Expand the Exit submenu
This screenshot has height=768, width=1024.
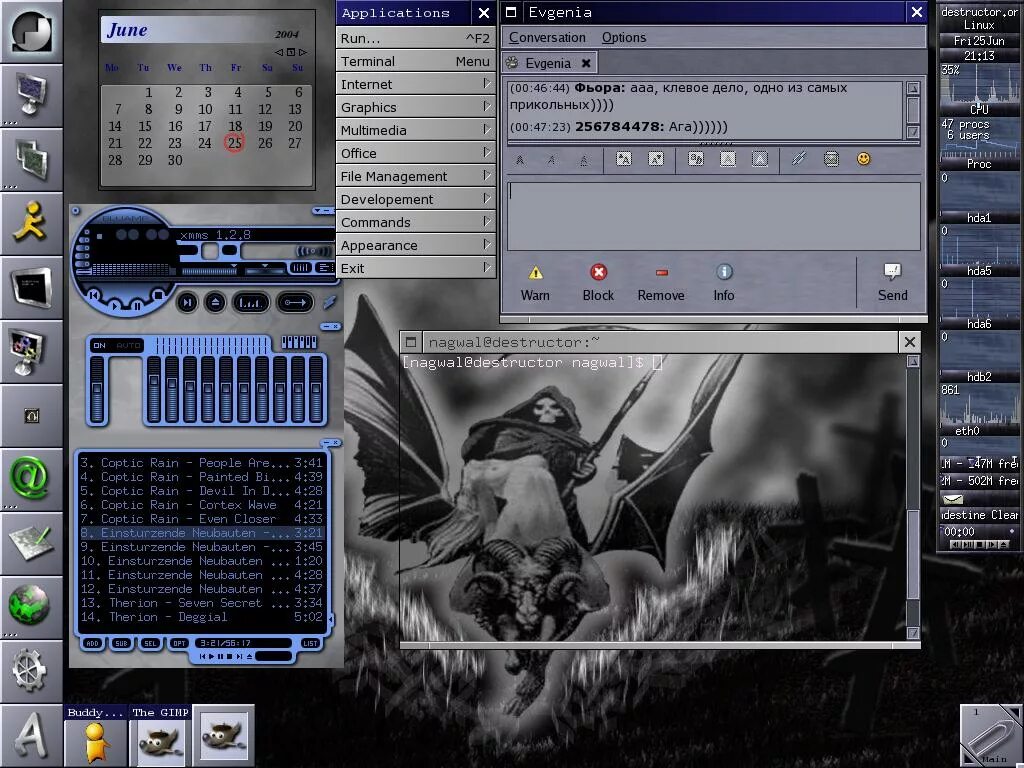(x=415, y=268)
